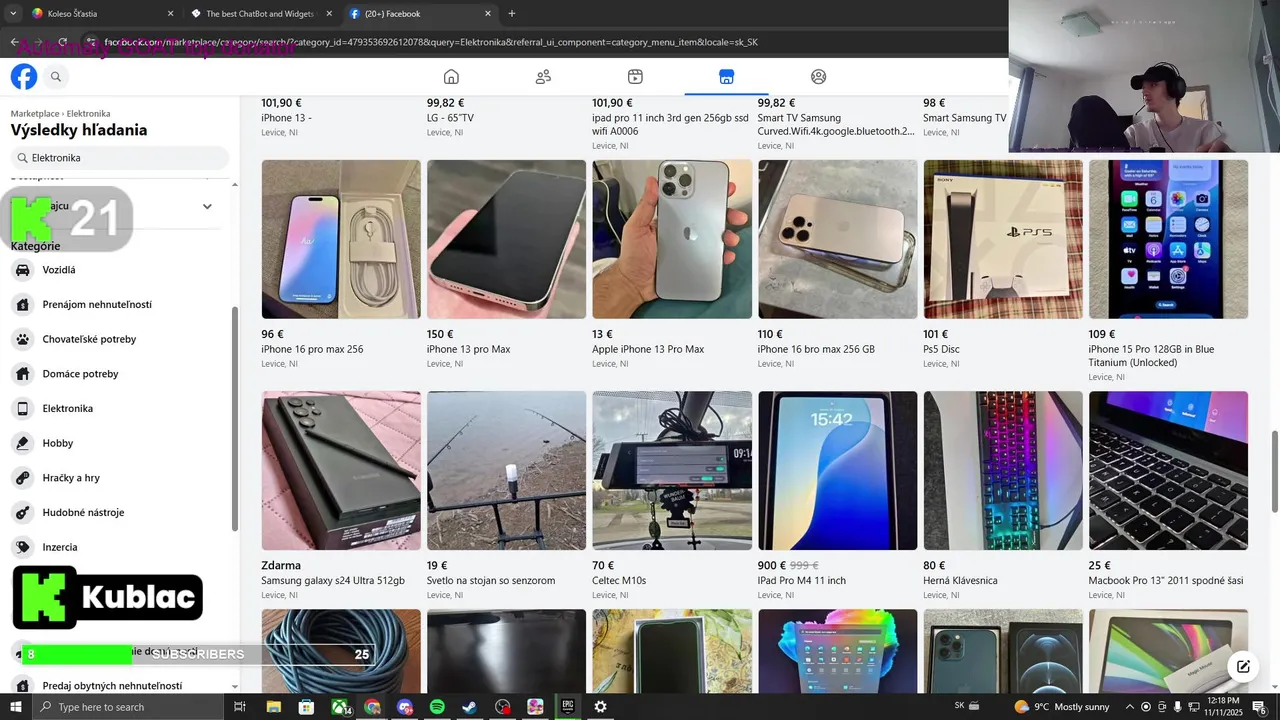The width and height of the screenshot is (1280, 720).
Task: Click the 'iPhone 16 pro max 256' title
Action: [312, 349]
